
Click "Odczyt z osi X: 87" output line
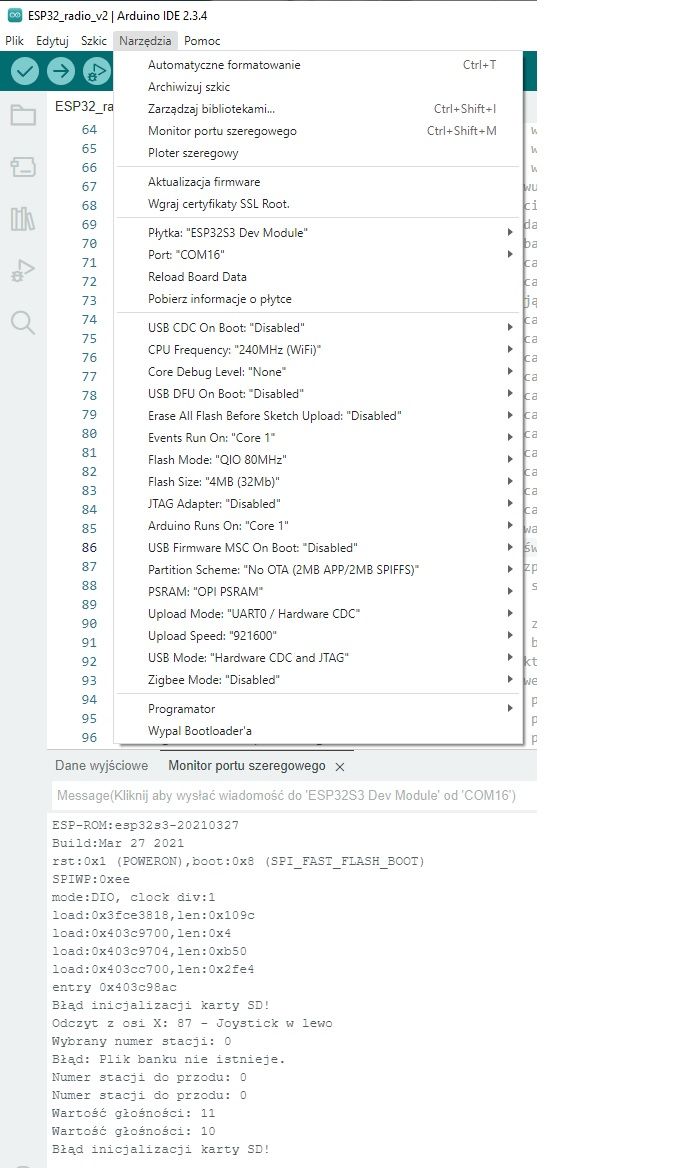coord(192,1023)
